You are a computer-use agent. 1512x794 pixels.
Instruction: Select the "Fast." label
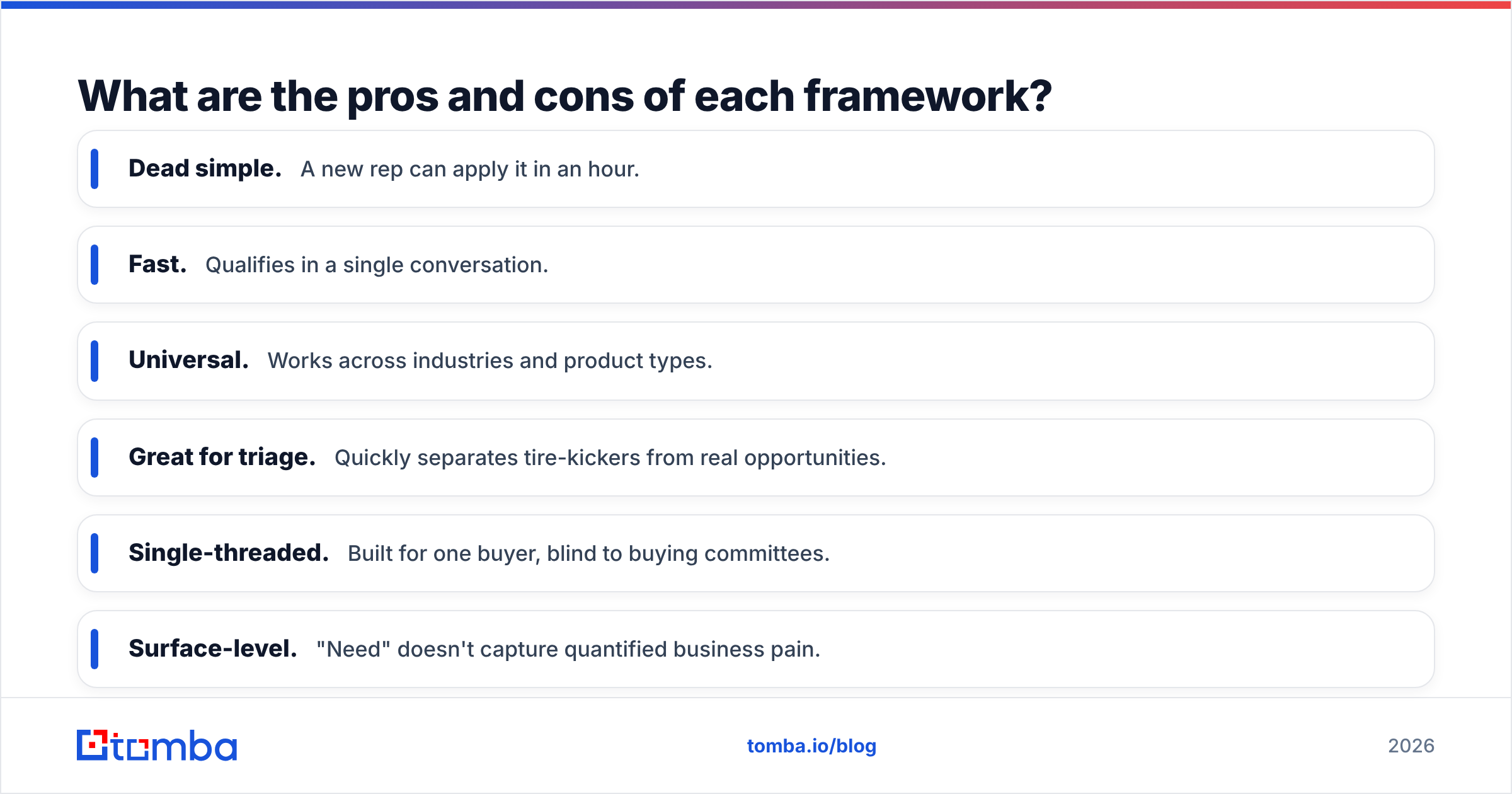[157, 265]
